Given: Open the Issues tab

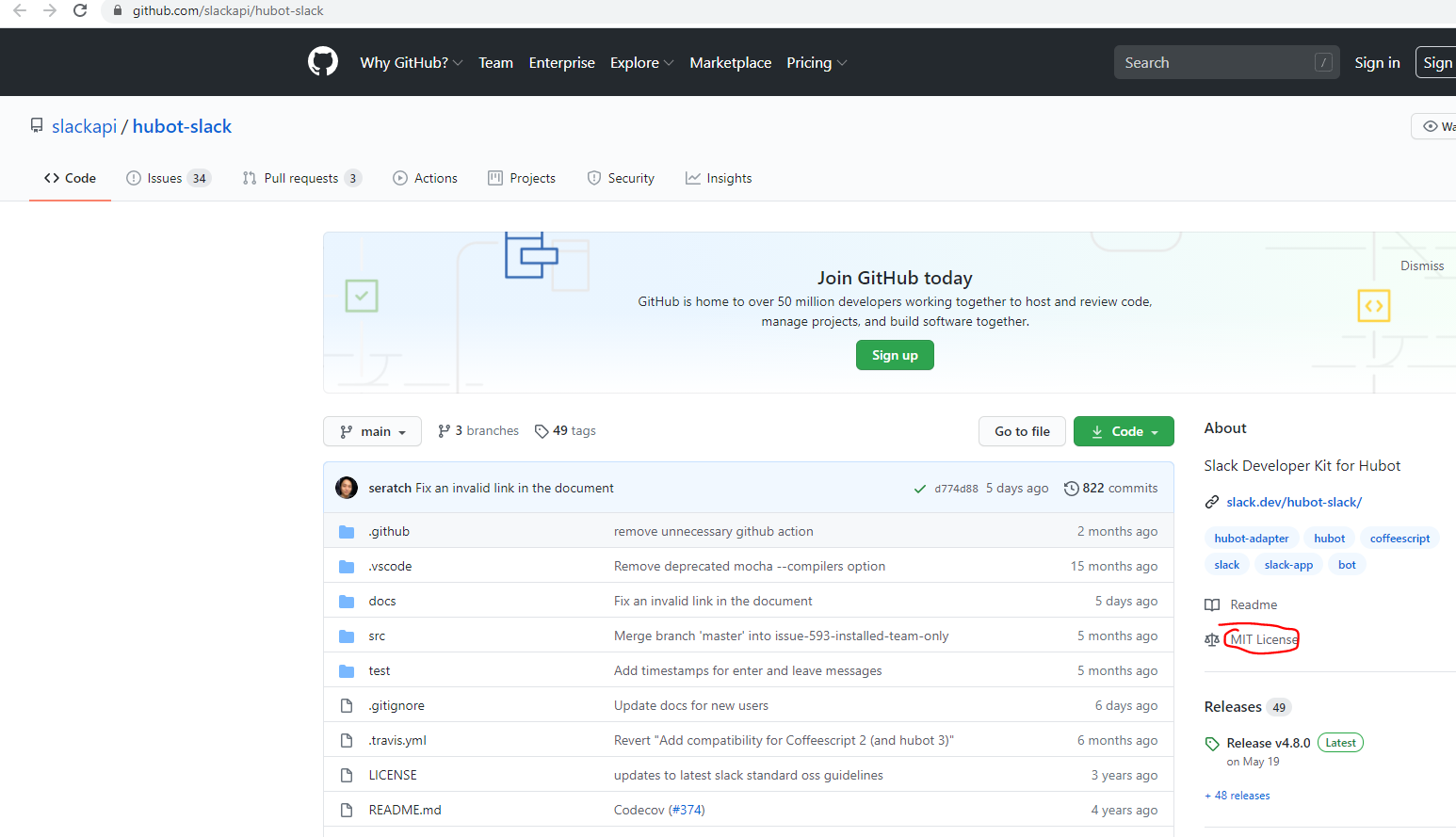Looking at the screenshot, I should (x=169, y=178).
